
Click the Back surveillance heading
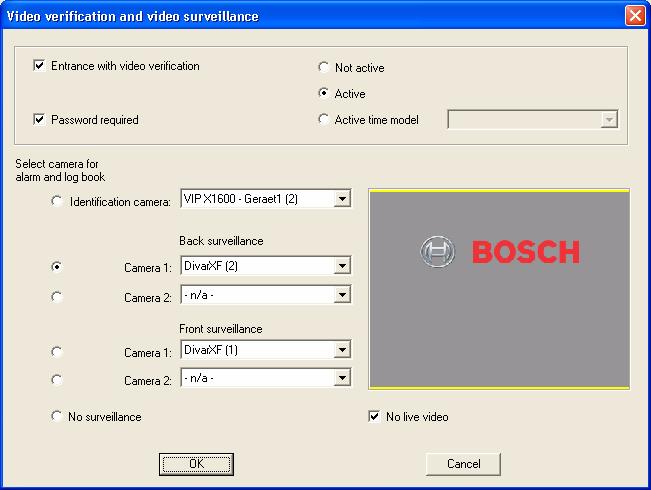click(x=221, y=241)
